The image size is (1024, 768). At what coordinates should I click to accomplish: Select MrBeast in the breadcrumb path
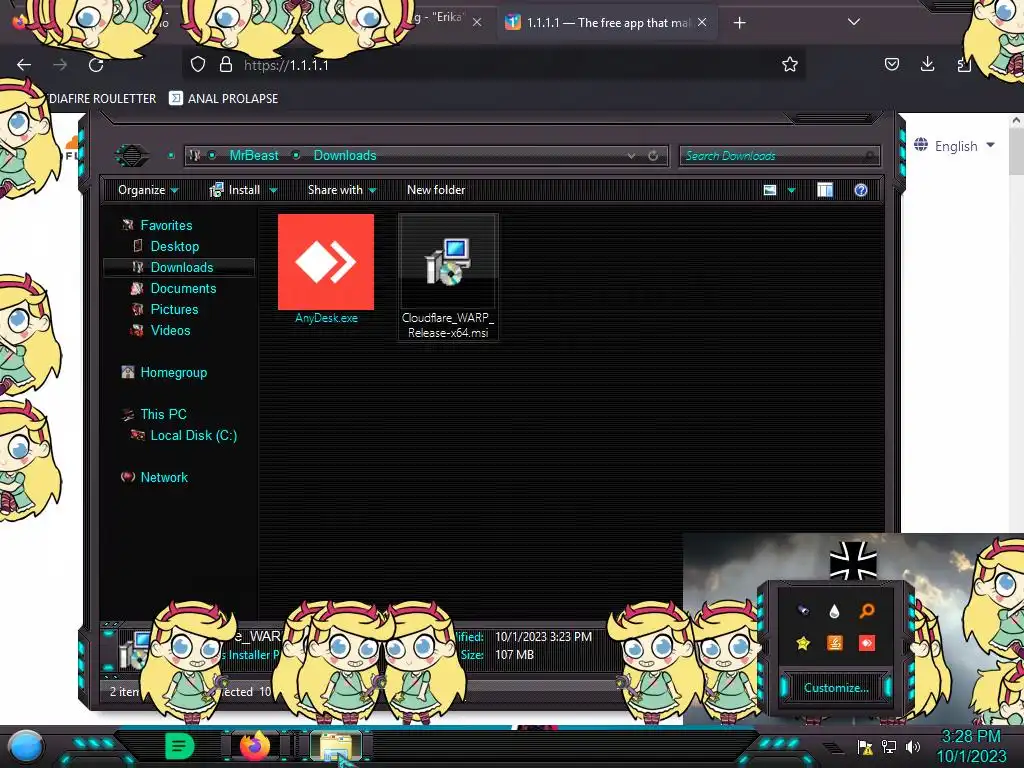tap(253, 155)
